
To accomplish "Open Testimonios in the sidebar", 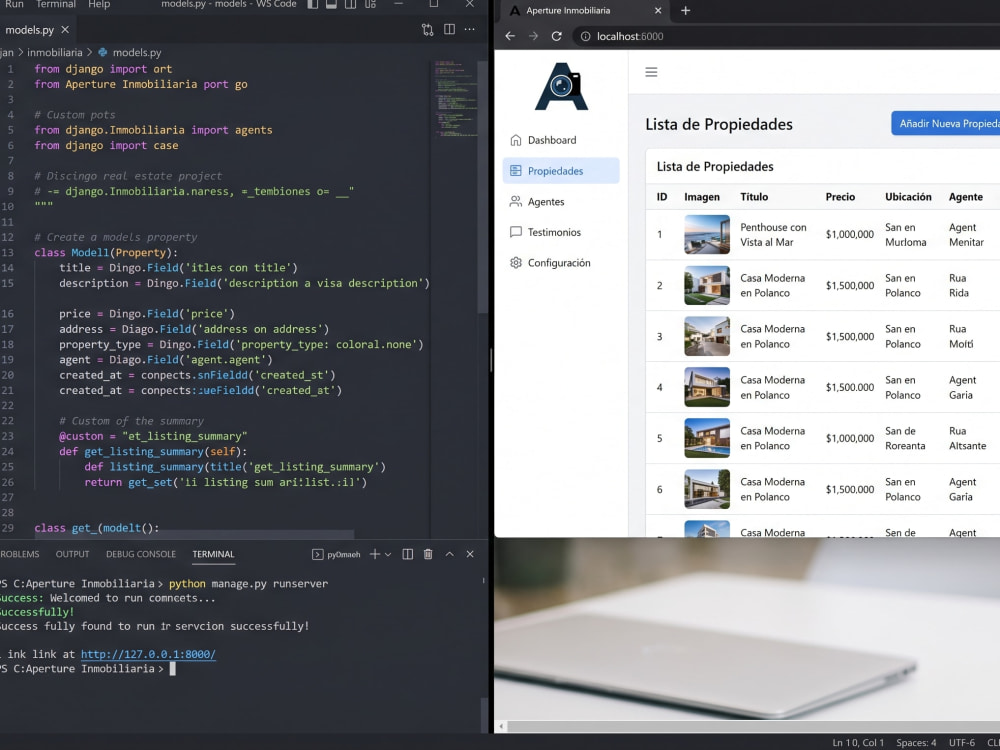I will click(561, 232).
